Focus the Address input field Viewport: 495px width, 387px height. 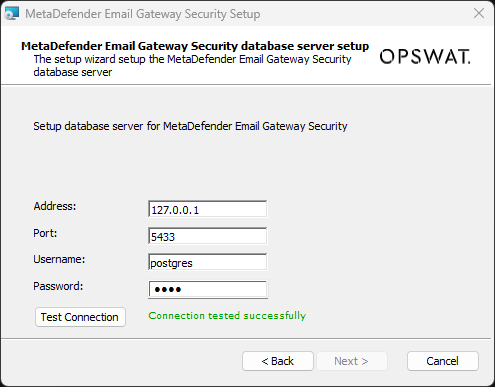[x=207, y=209]
